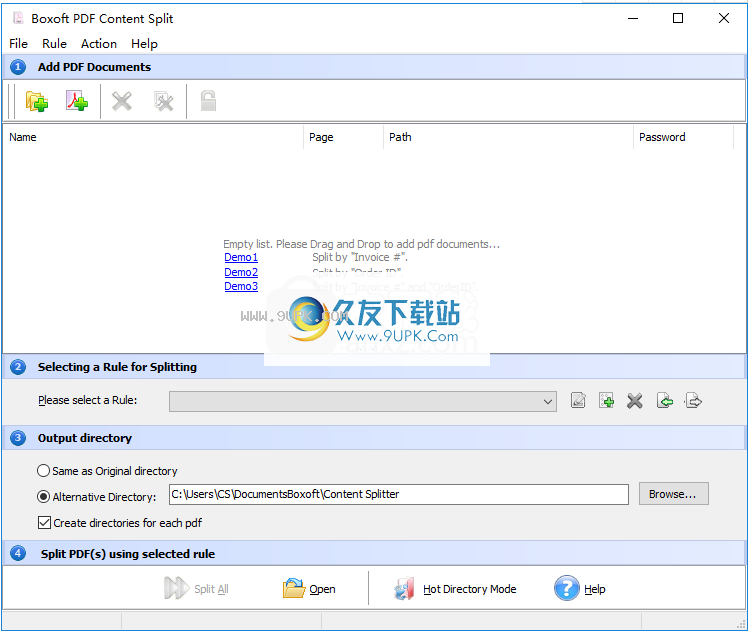This screenshot has height=638, width=754.
Task: Click the Name column header
Action: pyautogui.click(x=153, y=137)
